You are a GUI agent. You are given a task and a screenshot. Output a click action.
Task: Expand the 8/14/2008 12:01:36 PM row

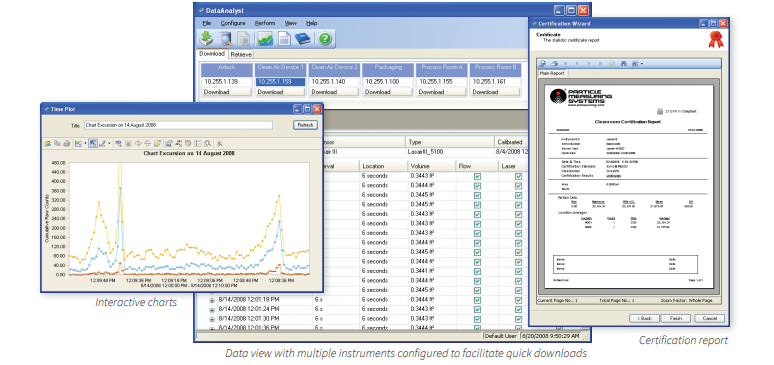[x=212, y=328]
